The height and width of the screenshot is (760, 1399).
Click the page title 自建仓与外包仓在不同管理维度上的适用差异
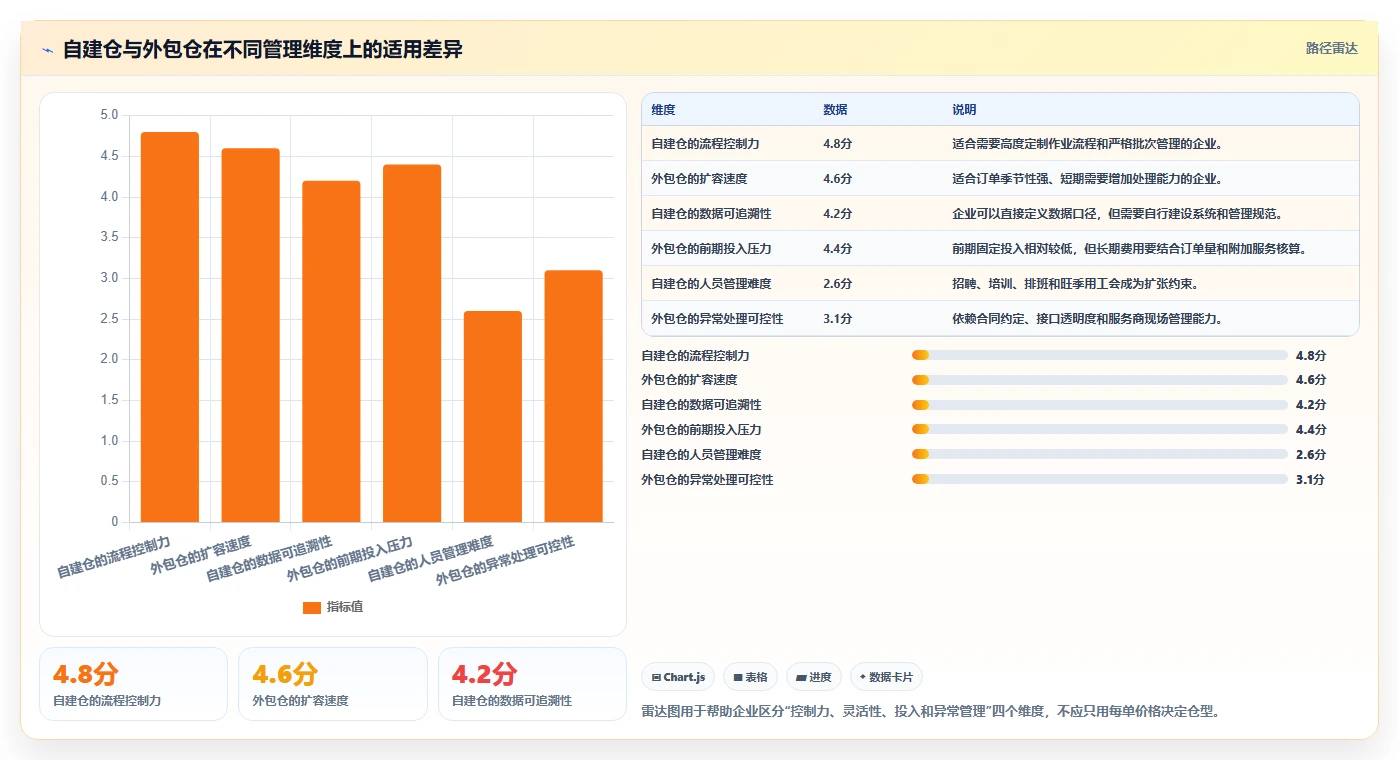pyautogui.click(x=263, y=50)
